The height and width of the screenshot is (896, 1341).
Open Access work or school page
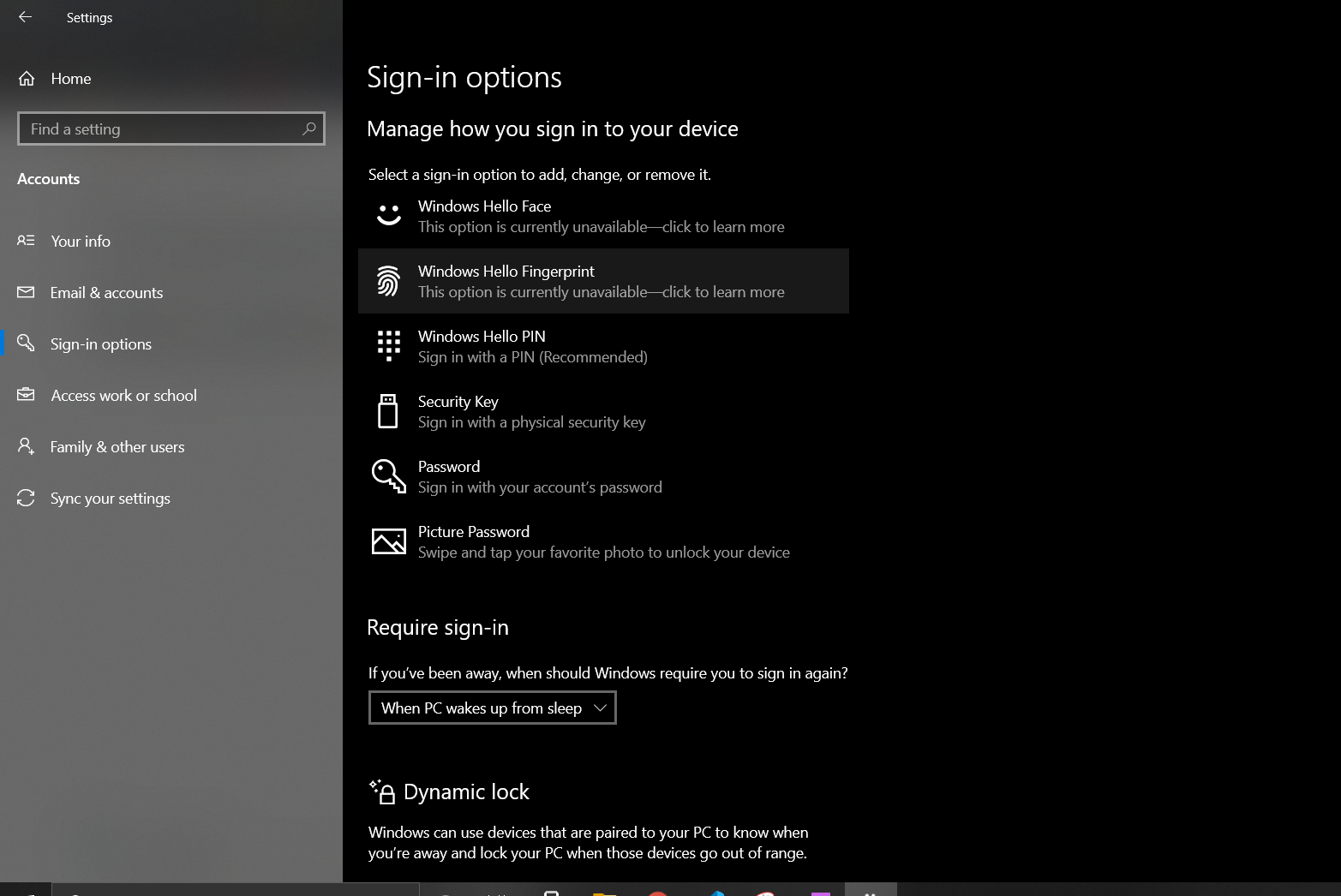click(x=123, y=396)
